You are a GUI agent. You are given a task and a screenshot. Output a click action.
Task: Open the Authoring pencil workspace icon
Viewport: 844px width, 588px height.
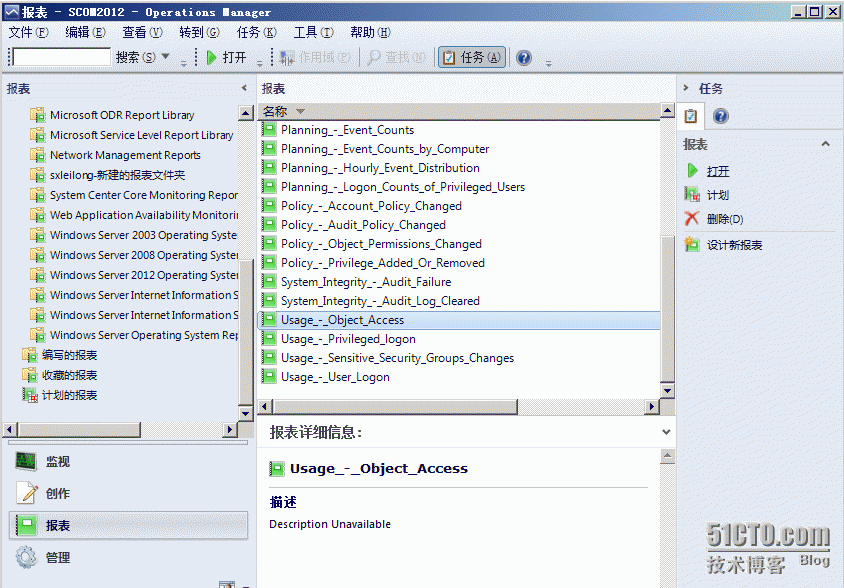point(27,492)
